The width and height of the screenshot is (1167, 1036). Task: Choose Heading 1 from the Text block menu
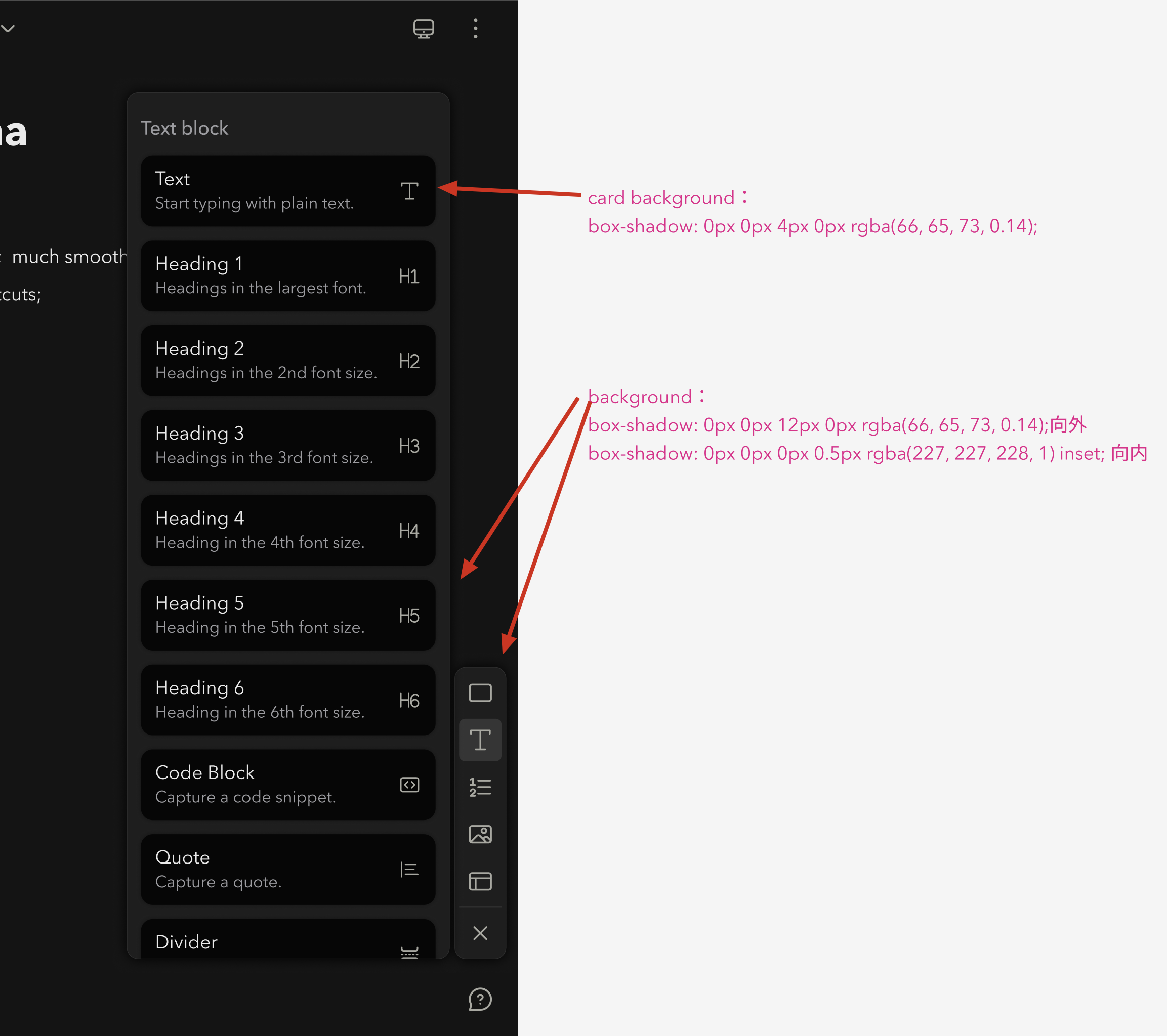tap(288, 276)
